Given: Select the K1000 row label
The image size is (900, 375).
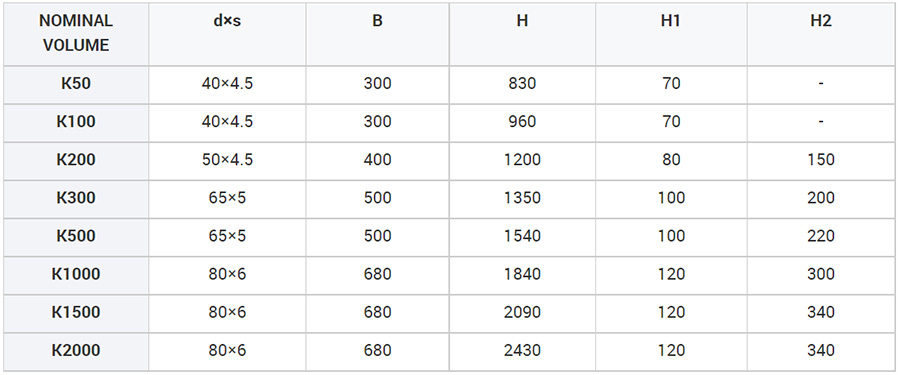Looking at the screenshot, I should pos(76,275).
